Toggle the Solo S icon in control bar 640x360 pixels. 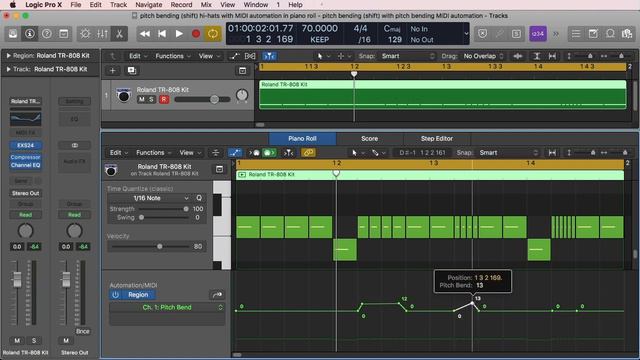[x=516, y=33]
